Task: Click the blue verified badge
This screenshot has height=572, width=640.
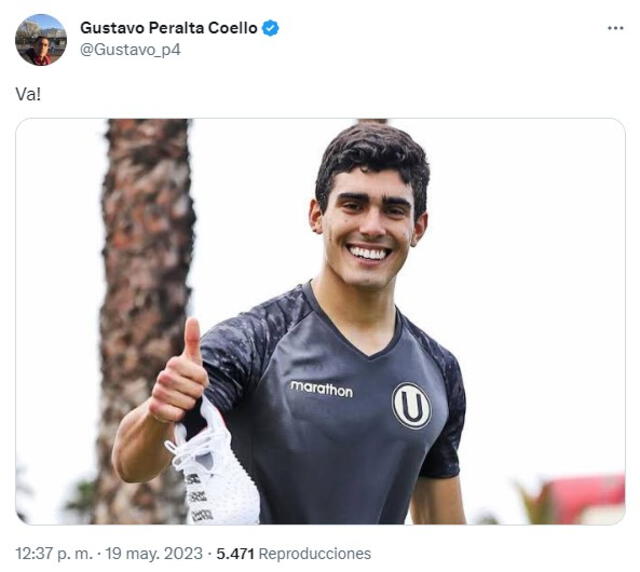Action: [270, 28]
